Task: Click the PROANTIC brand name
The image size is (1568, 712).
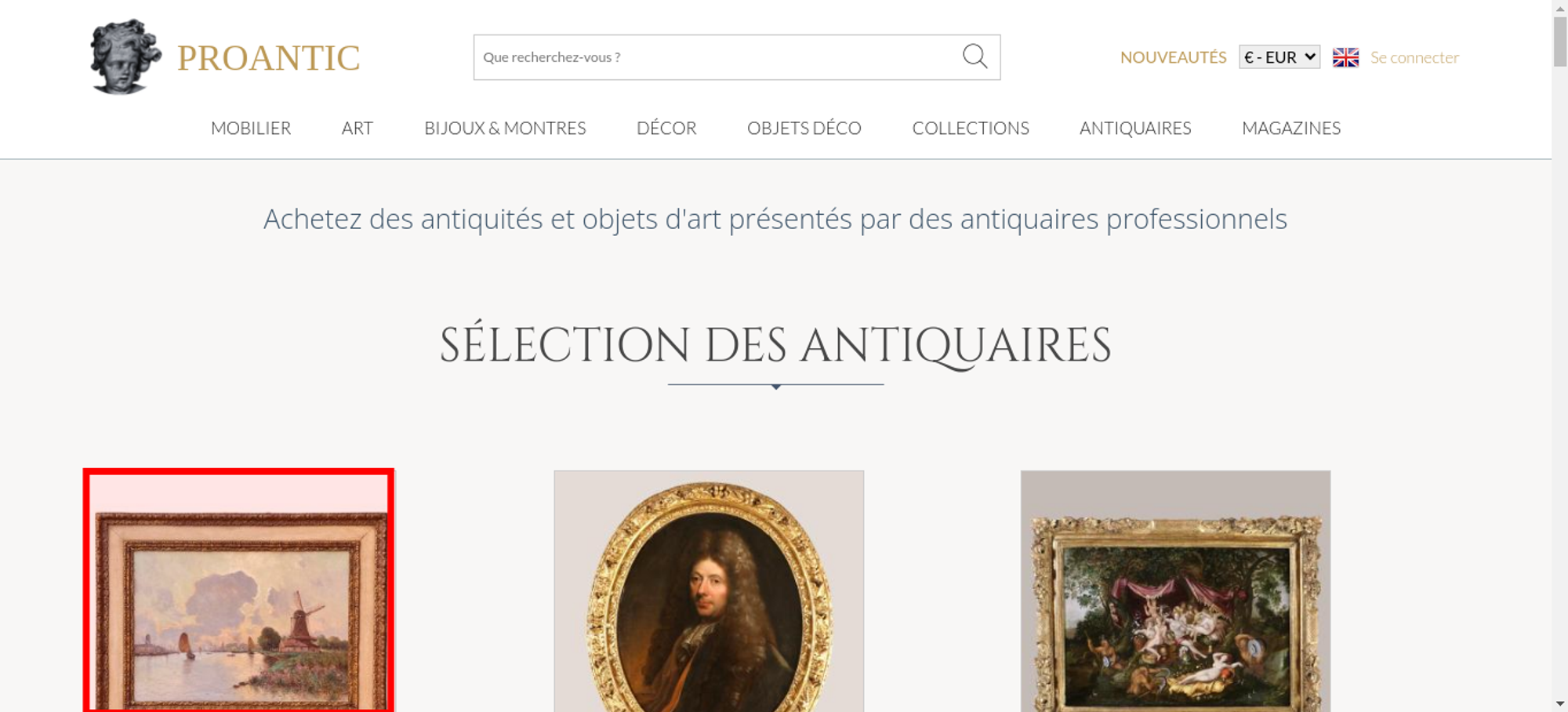Action: (268, 58)
